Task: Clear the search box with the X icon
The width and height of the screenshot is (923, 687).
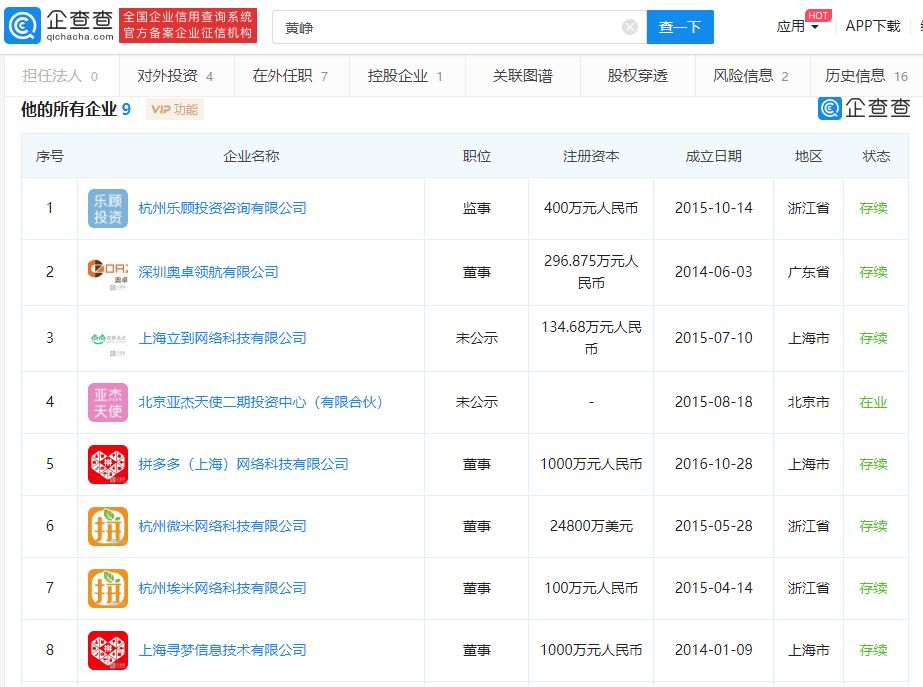Action: (x=630, y=27)
